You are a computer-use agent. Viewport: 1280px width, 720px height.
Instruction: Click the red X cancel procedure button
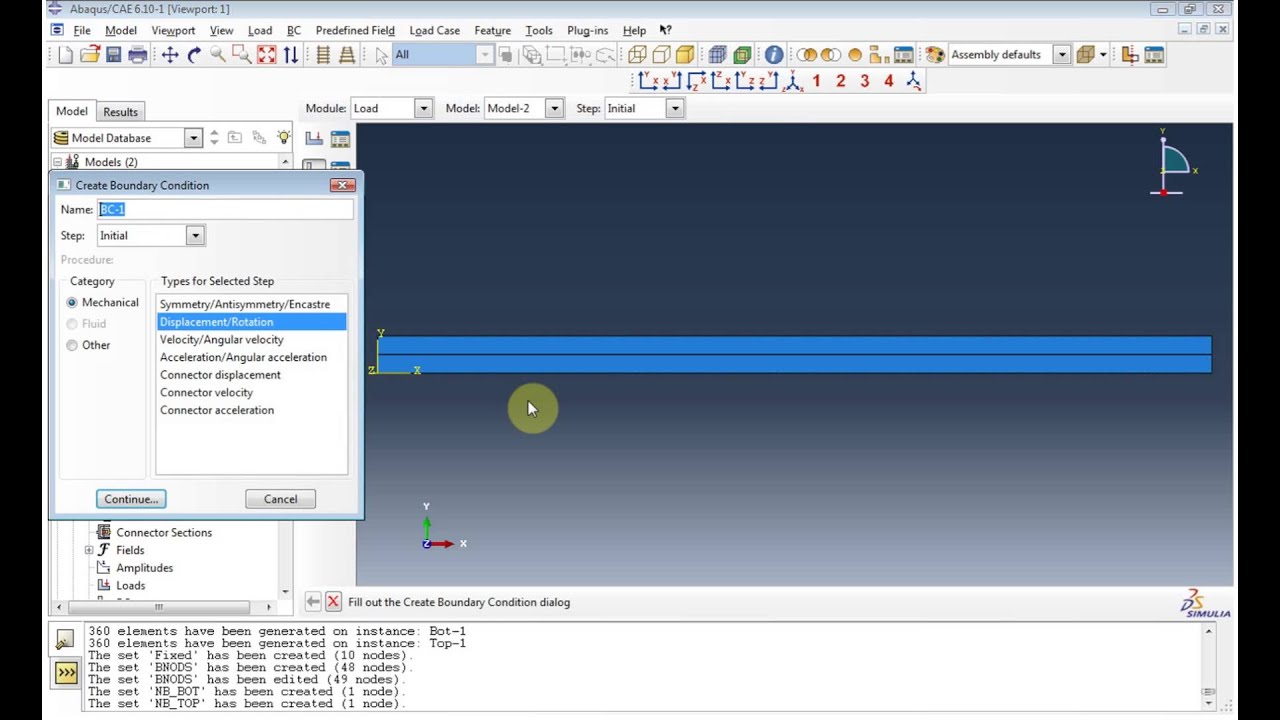333,602
